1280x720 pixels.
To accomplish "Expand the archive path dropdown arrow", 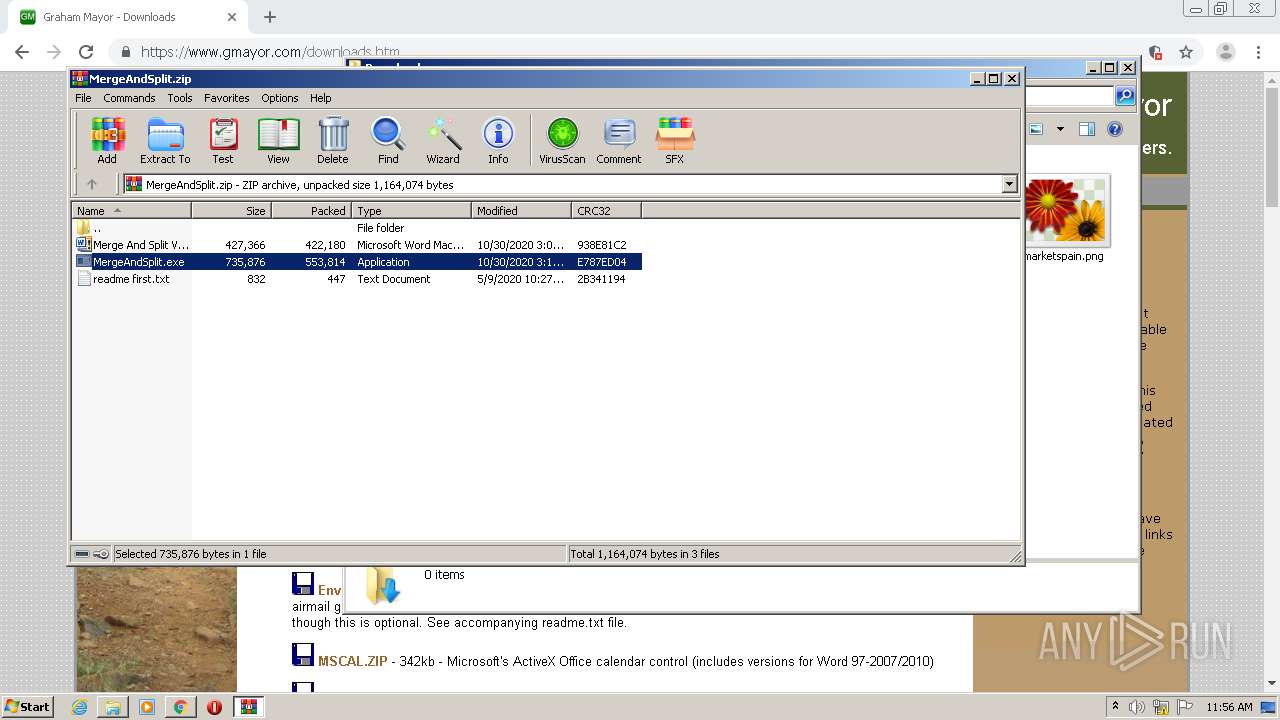I will 1009,184.
